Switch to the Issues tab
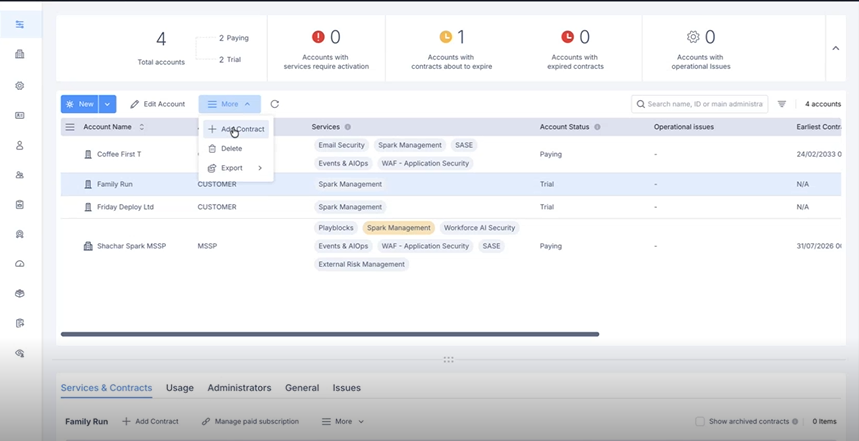The image size is (859, 441). pyautogui.click(x=346, y=388)
